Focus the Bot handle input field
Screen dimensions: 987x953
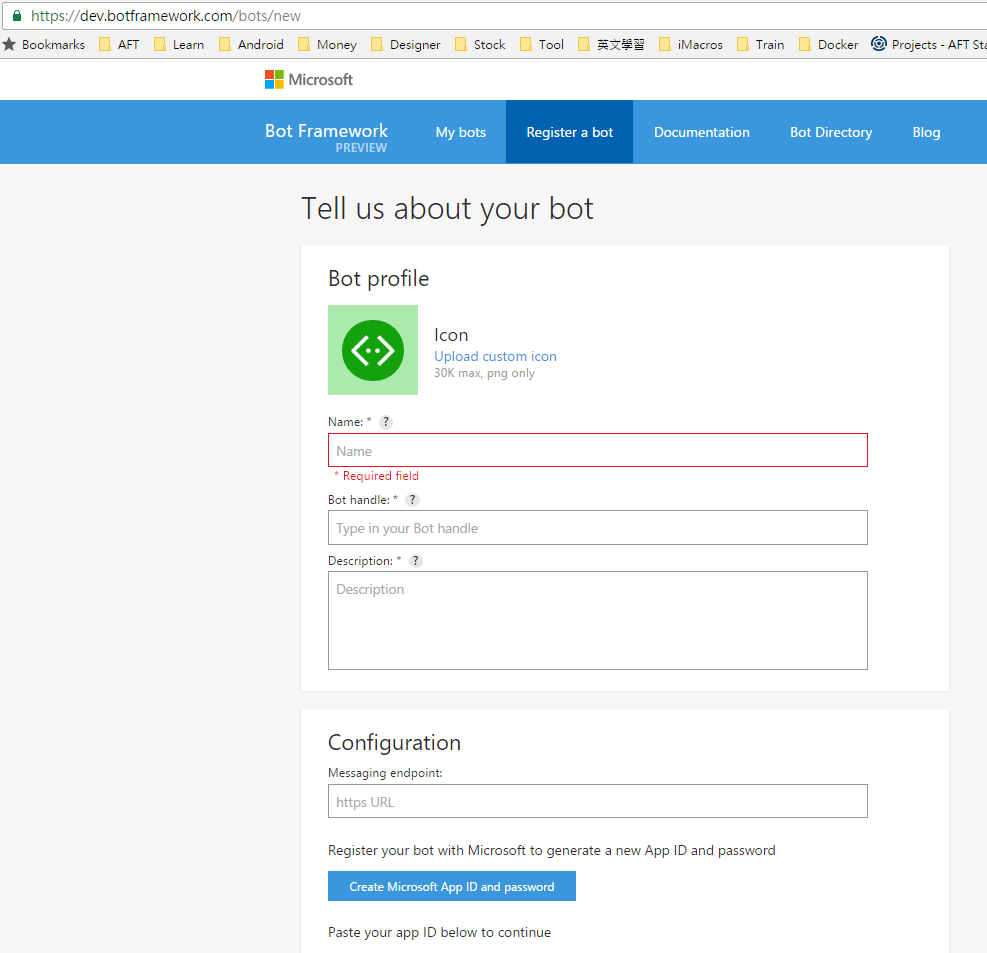[598, 527]
